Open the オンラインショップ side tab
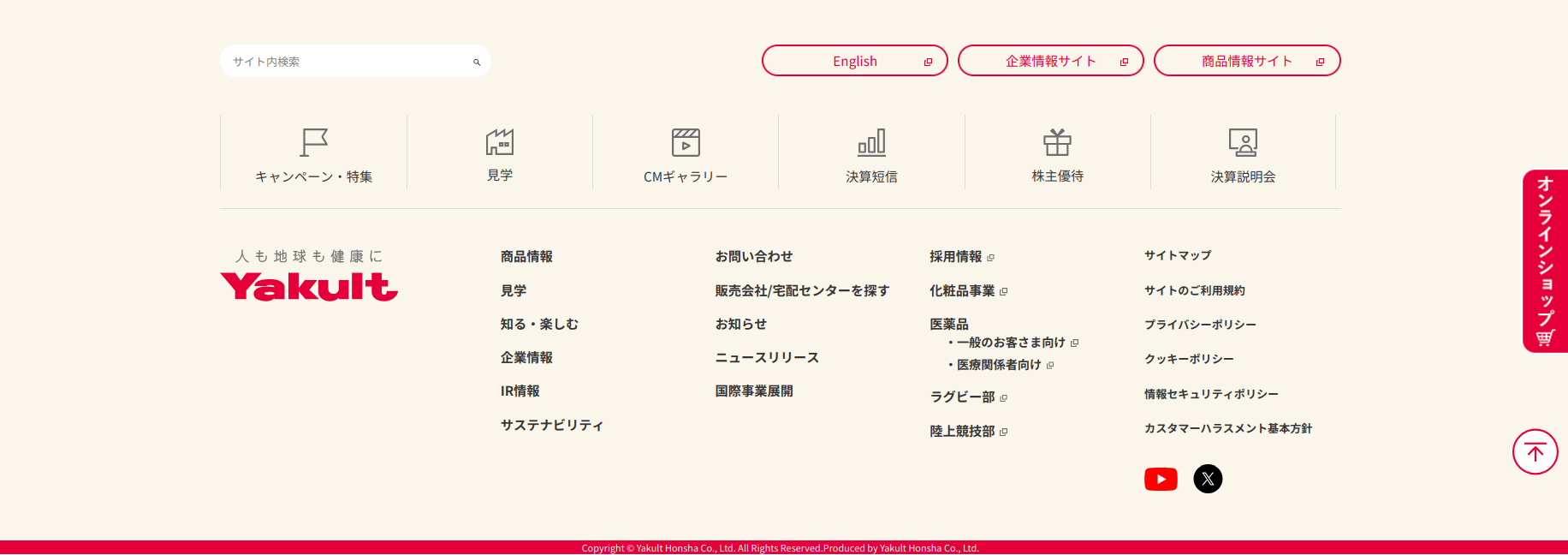 (1545, 260)
